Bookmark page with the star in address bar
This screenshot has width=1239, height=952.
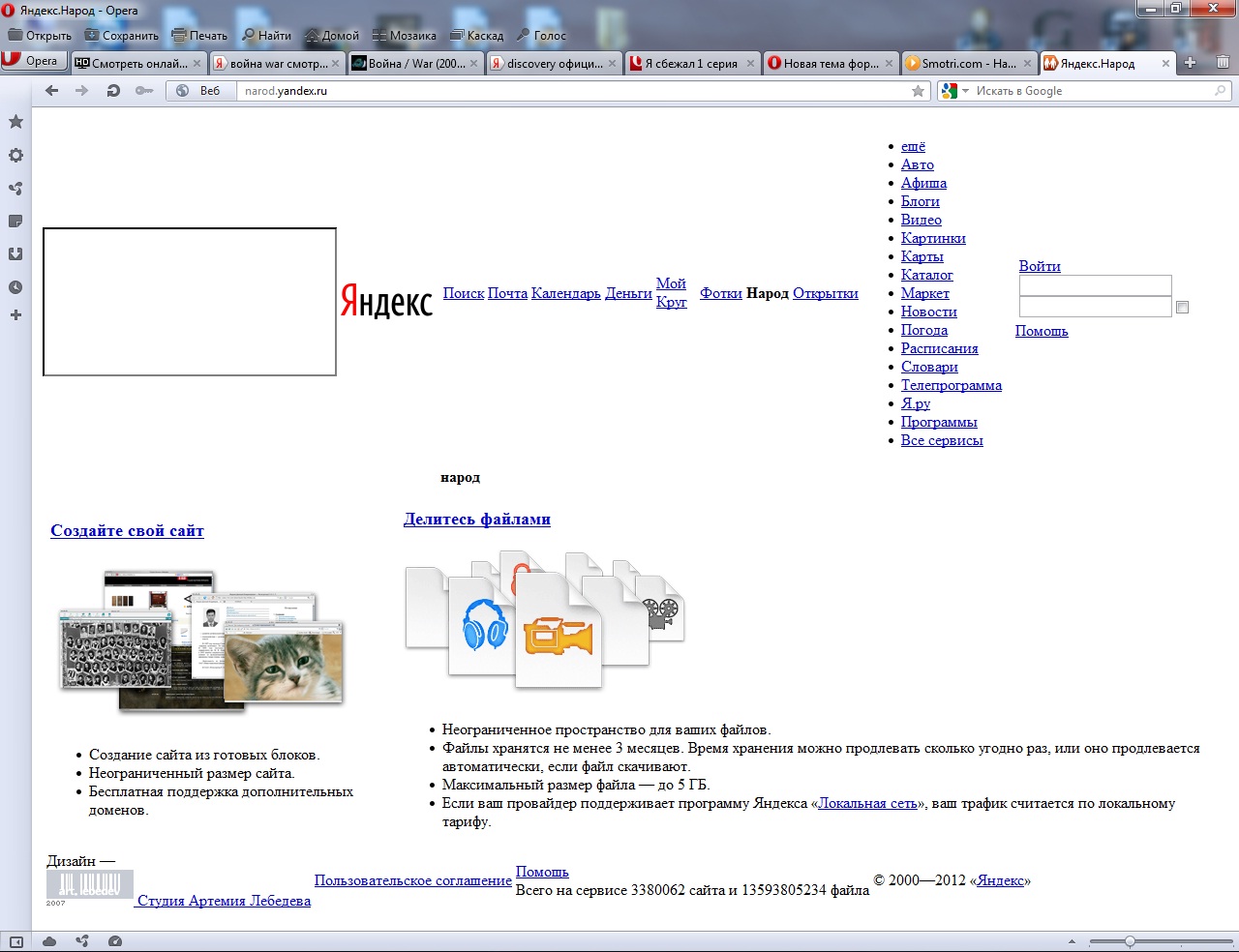pos(918,91)
